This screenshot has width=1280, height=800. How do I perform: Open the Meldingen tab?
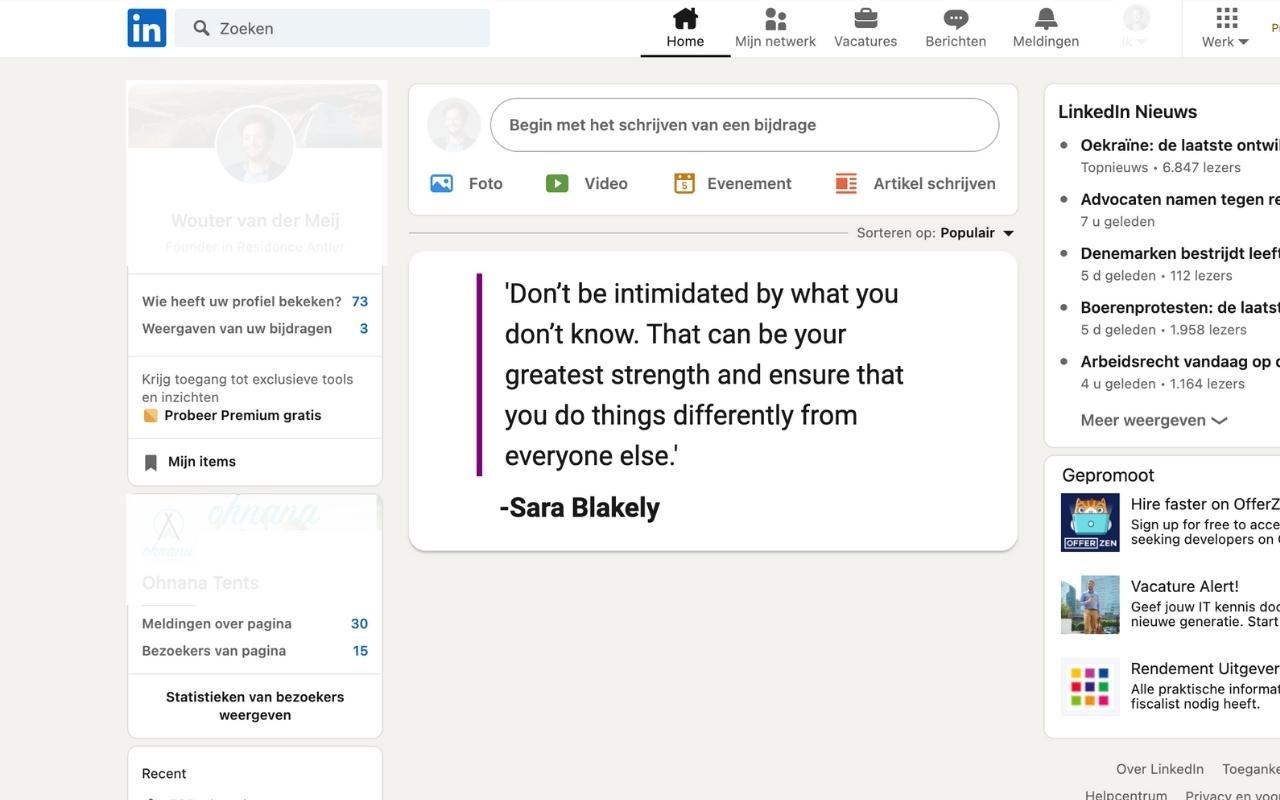(1045, 28)
